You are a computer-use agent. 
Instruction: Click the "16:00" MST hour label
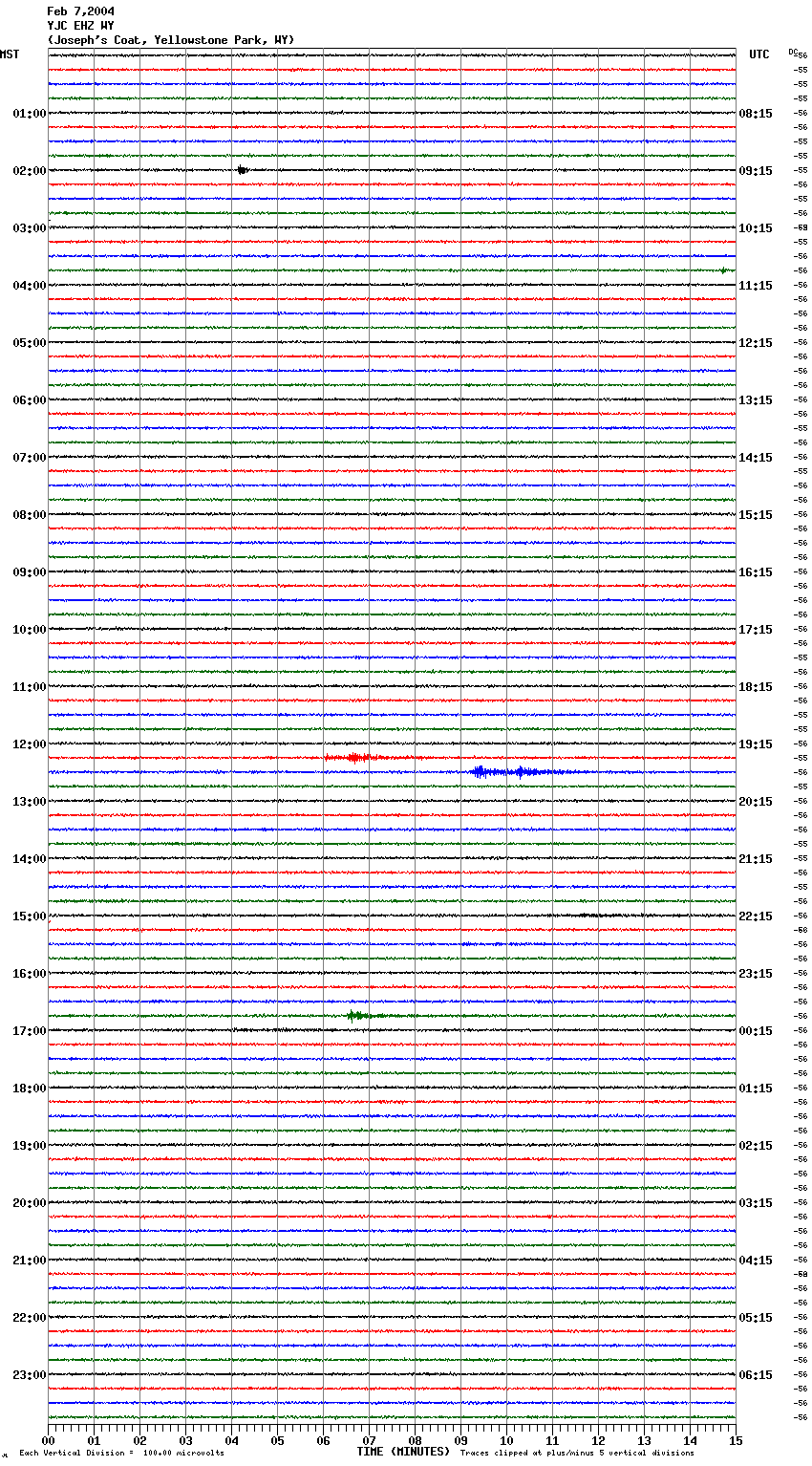30,974
